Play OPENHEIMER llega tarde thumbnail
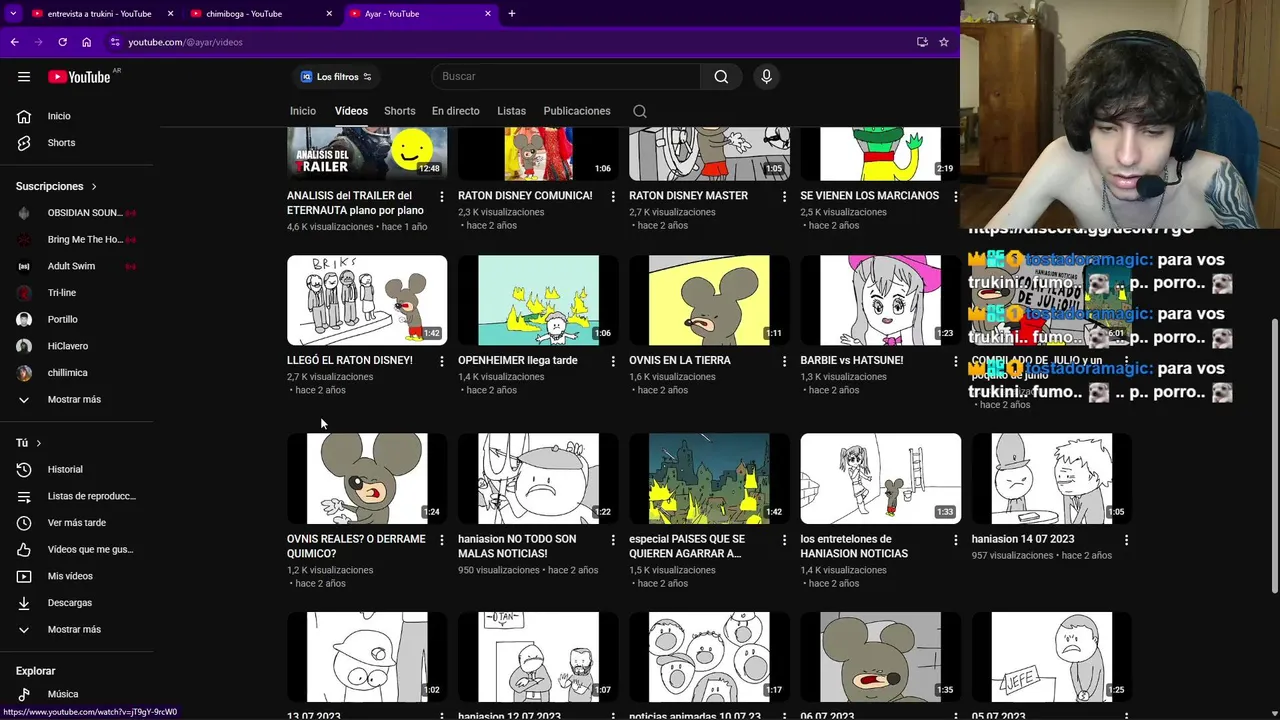Image resolution: width=1280 pixels, height=720 pixels. click(x=538, y=300)
